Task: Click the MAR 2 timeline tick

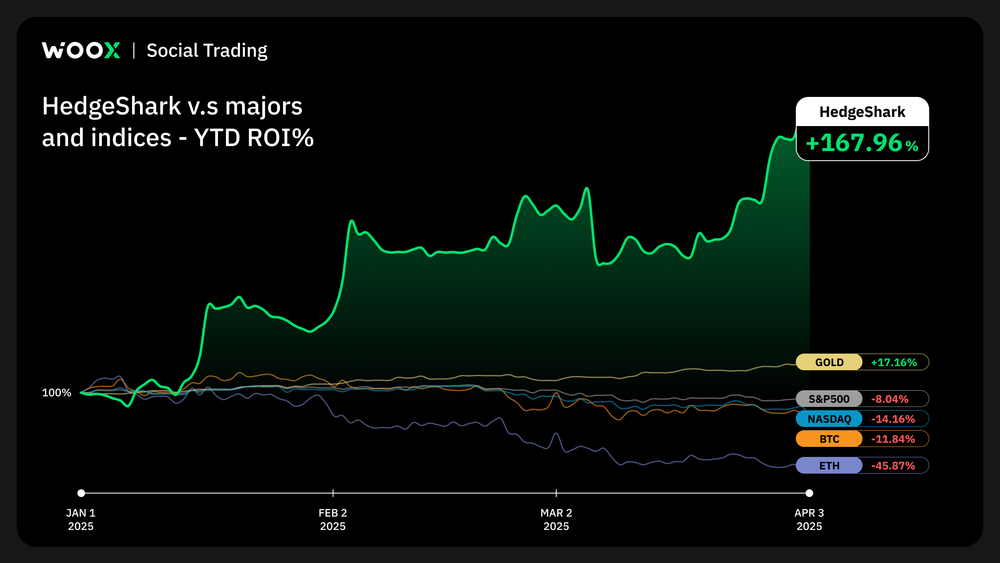Action: [x=556, y=493]
